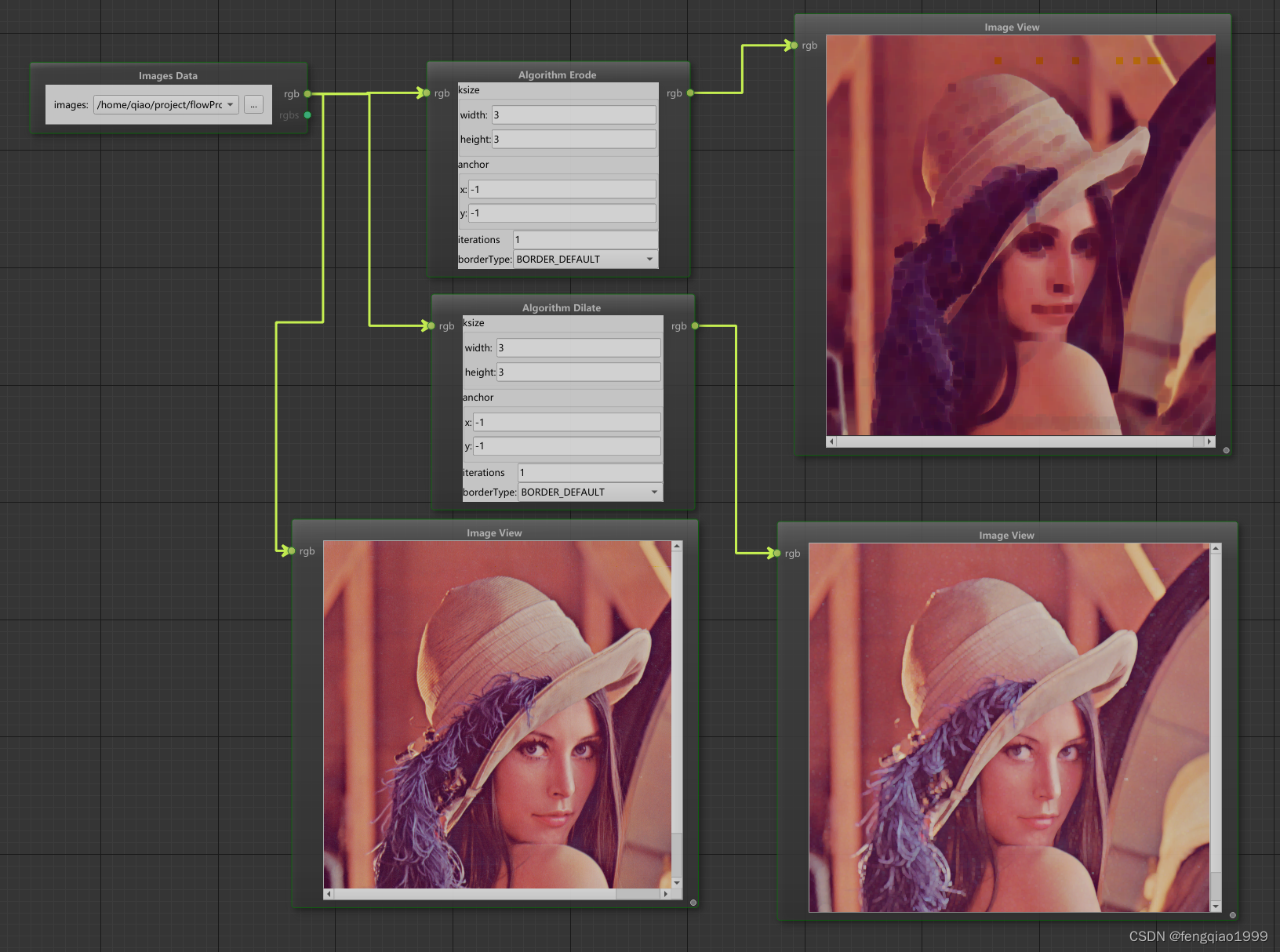Click the anchor label in Algorithm Dilate
The width and height of the screenshot is (1280, 952).
point(478,398)
